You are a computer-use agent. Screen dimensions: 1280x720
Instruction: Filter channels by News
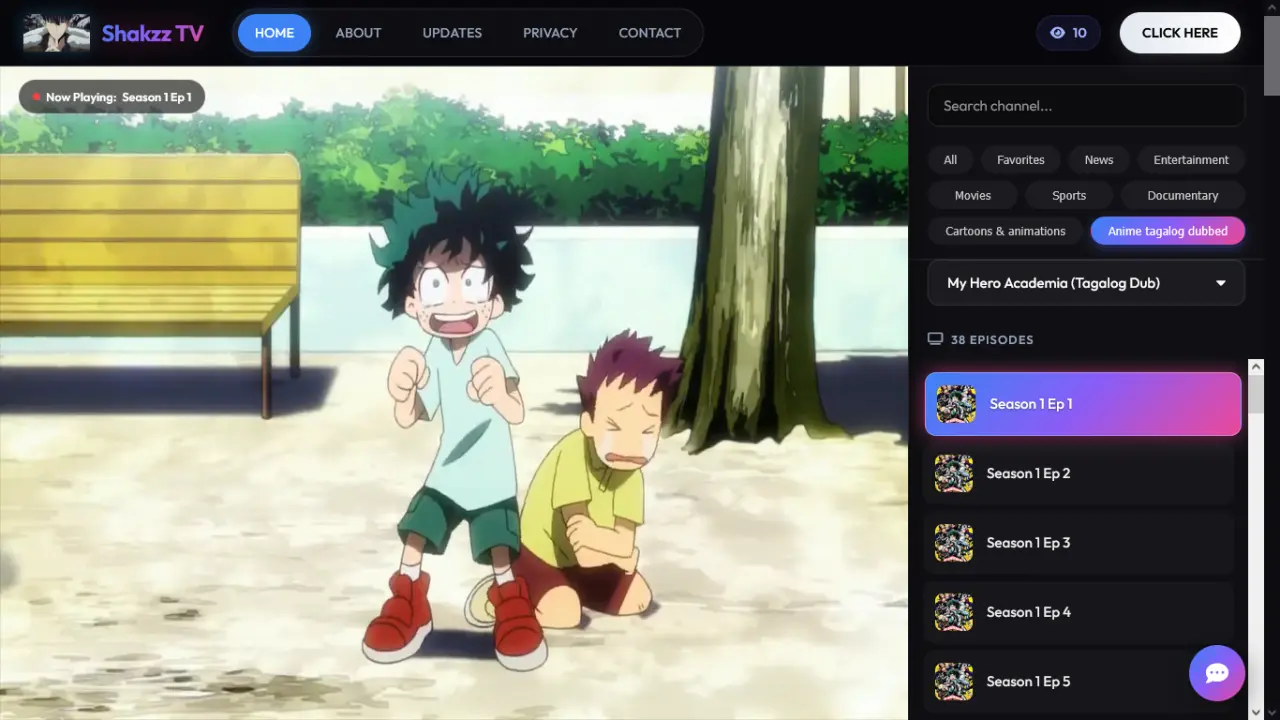(1099, 160)
